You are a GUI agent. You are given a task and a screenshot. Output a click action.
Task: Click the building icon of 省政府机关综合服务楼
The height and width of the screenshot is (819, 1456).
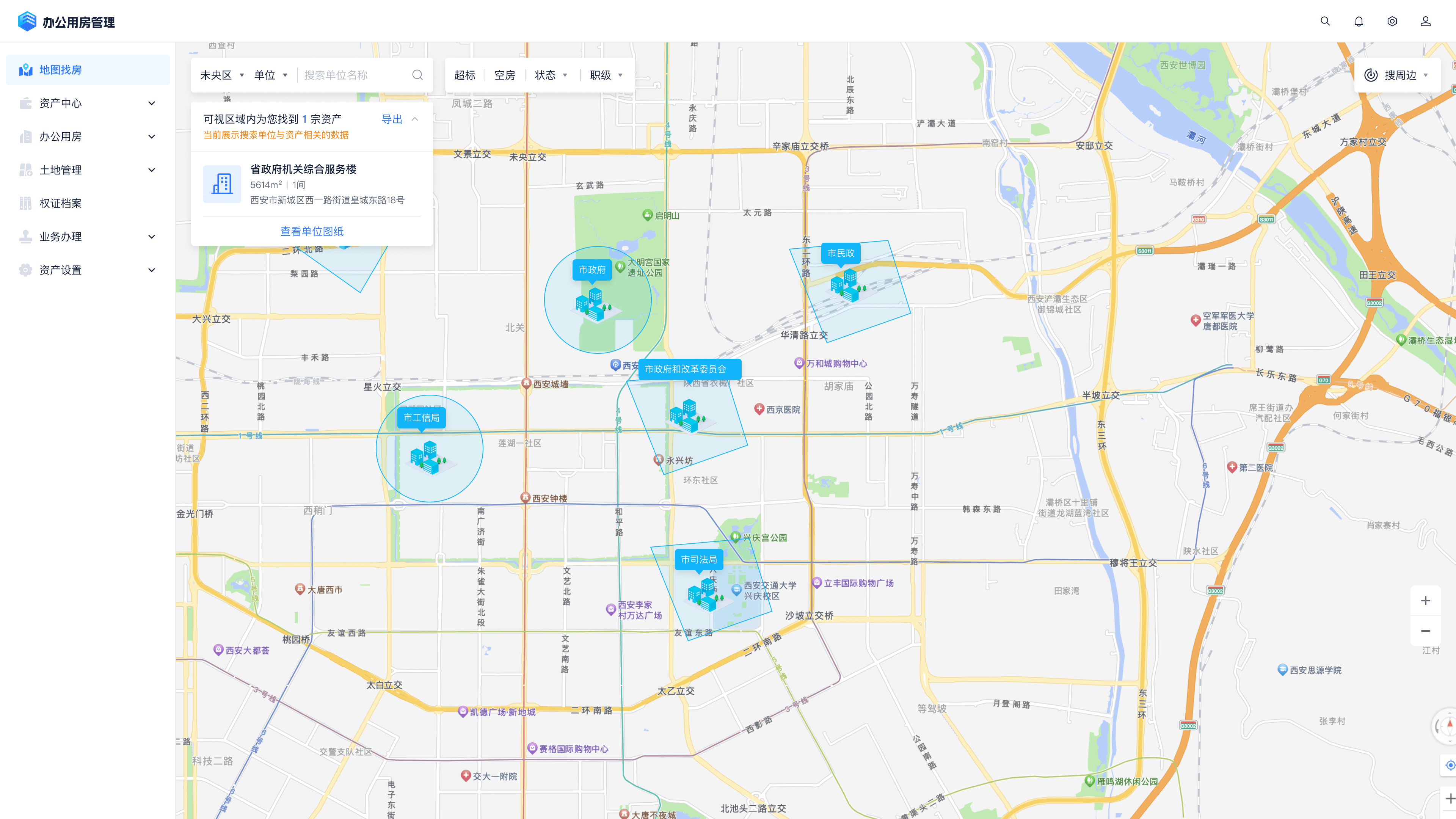(222, 184)
